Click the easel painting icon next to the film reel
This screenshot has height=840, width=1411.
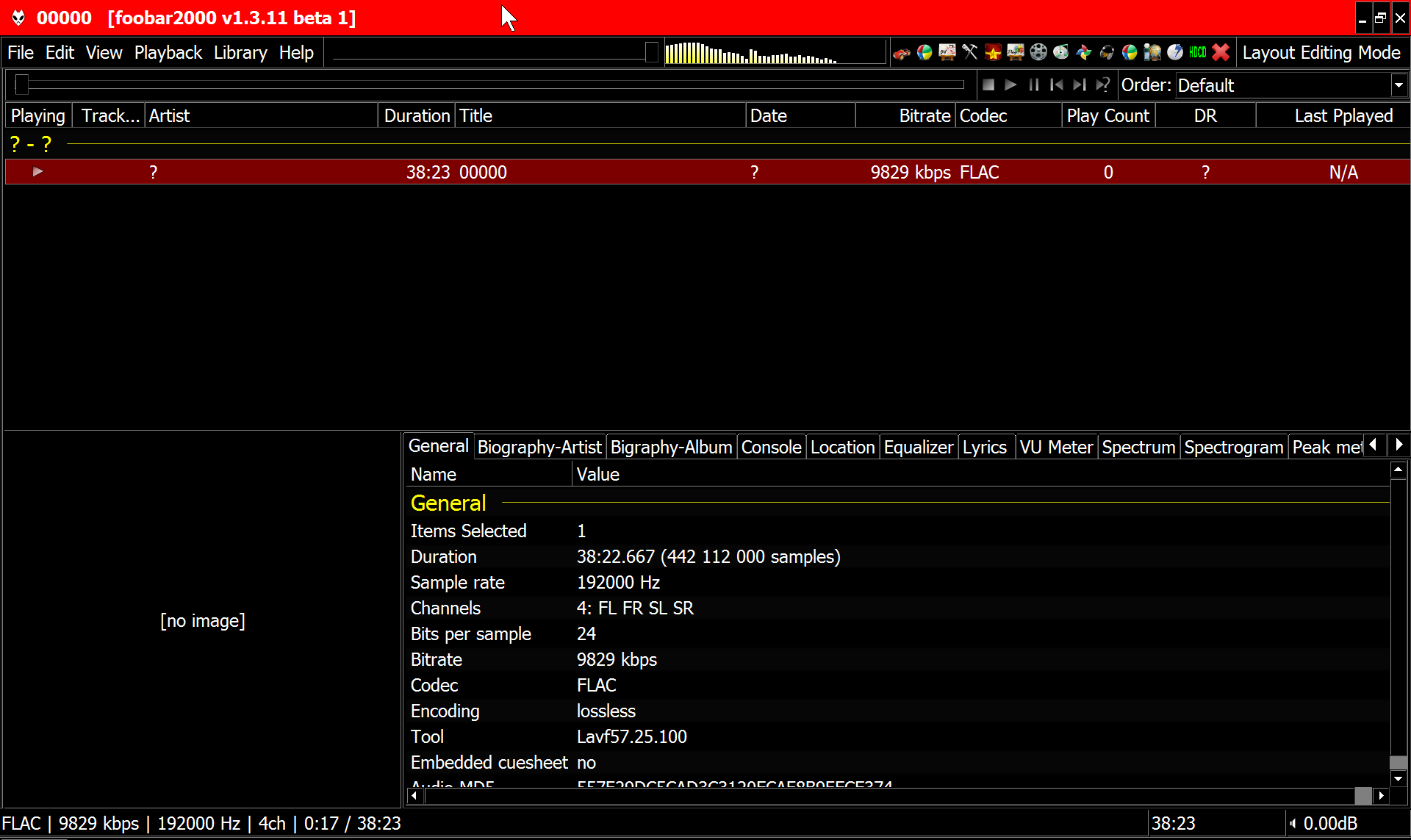tap(1016, 53)
